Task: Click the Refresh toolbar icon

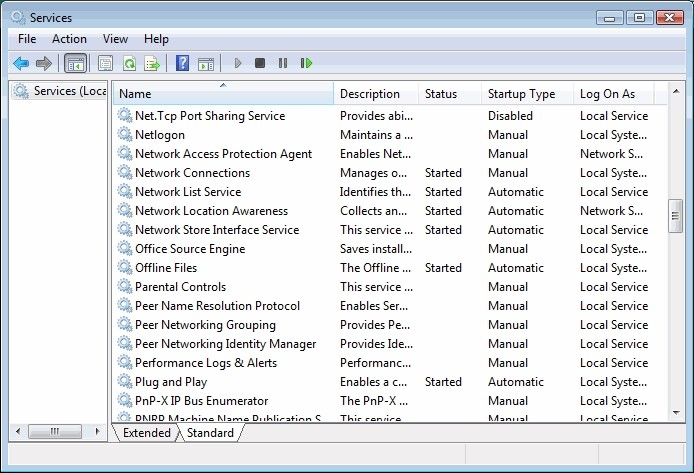Action: click(x=129, y=63)
